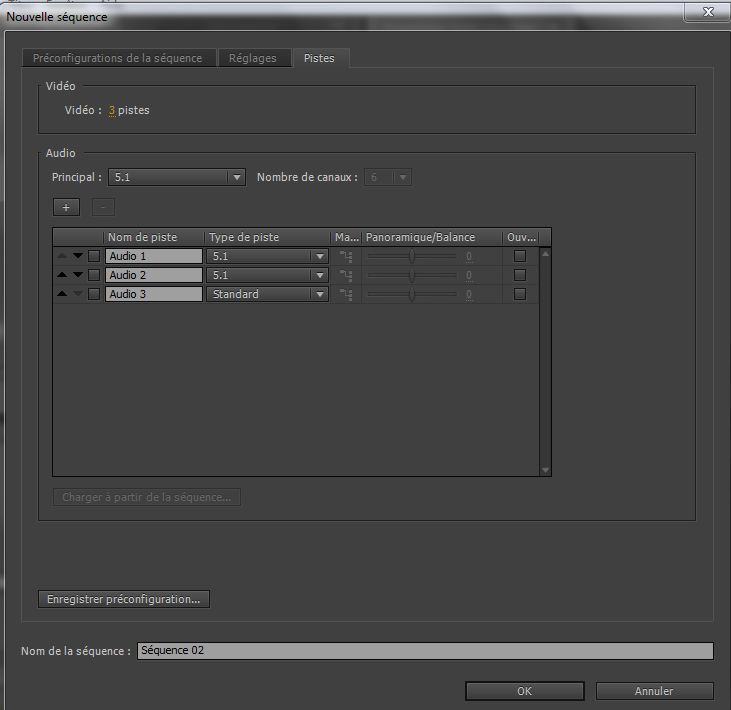The height and width of the screenshot is (710, 731).
Task: Enable the Ouv... checkbox for Audio 2
Action: (x=519, y=275)
